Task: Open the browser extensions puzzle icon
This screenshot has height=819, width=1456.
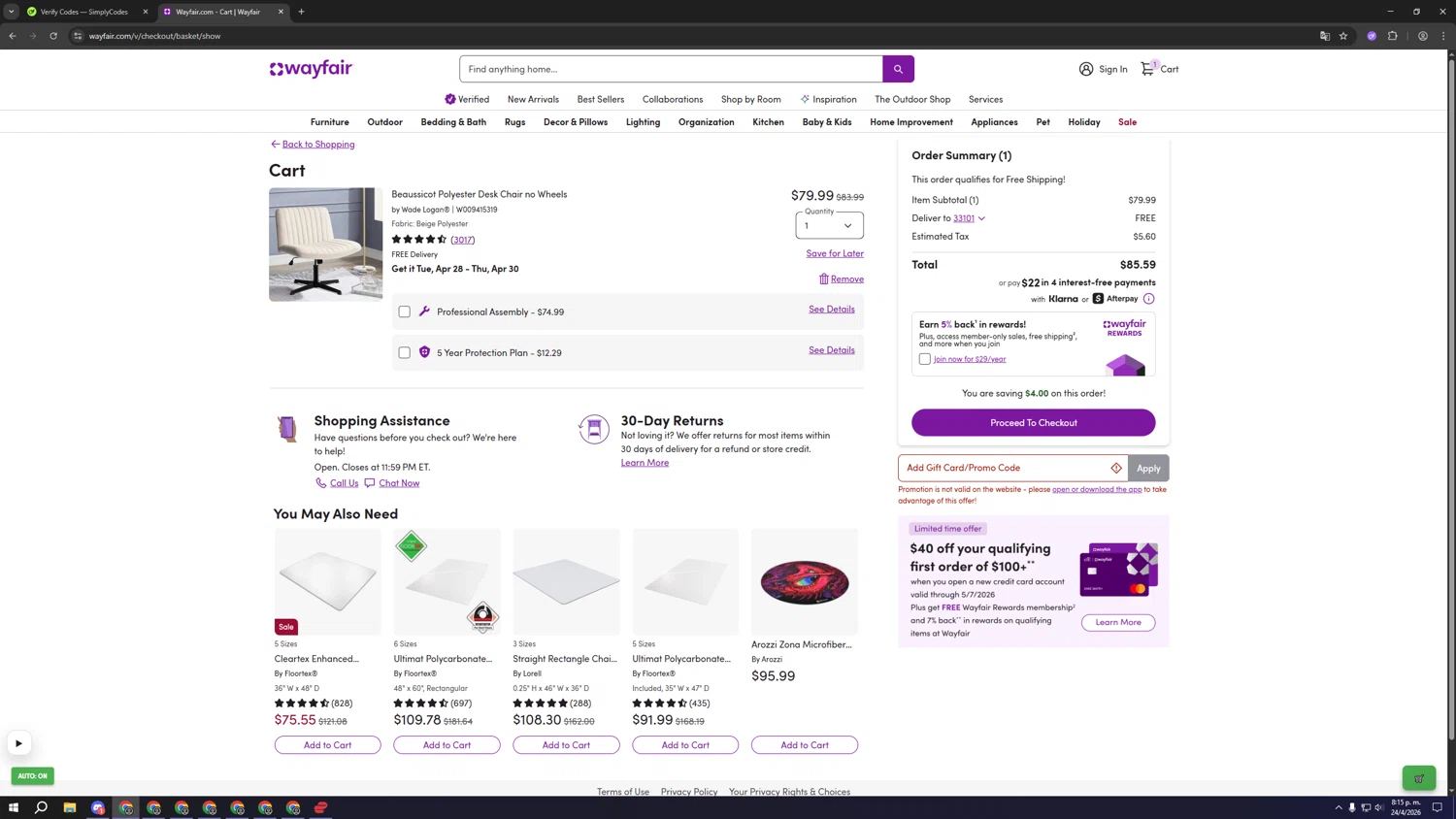Action: click(1393, 36)
